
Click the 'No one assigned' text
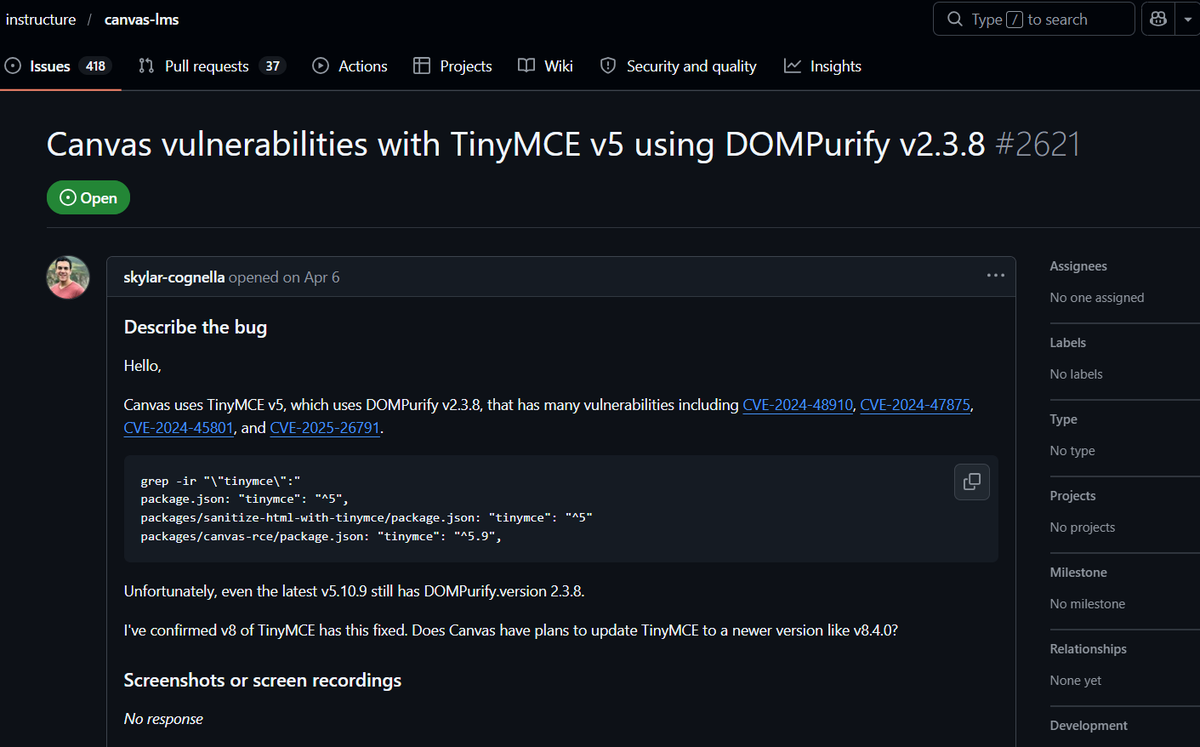1097,298
